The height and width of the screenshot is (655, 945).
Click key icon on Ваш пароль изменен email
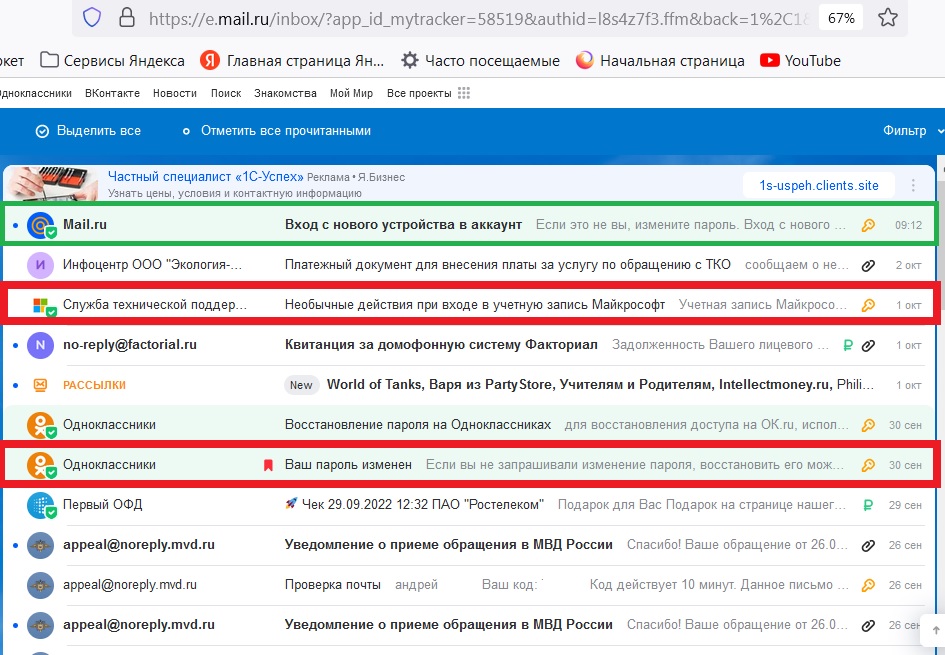tap(868, 465)
